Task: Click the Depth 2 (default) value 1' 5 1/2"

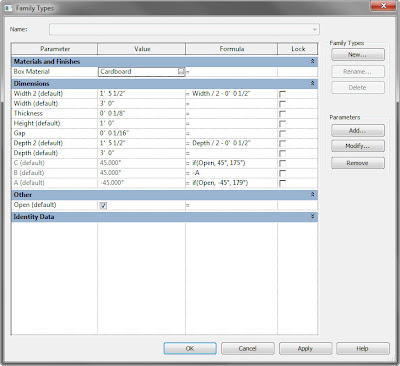Action: pos(112,143)
